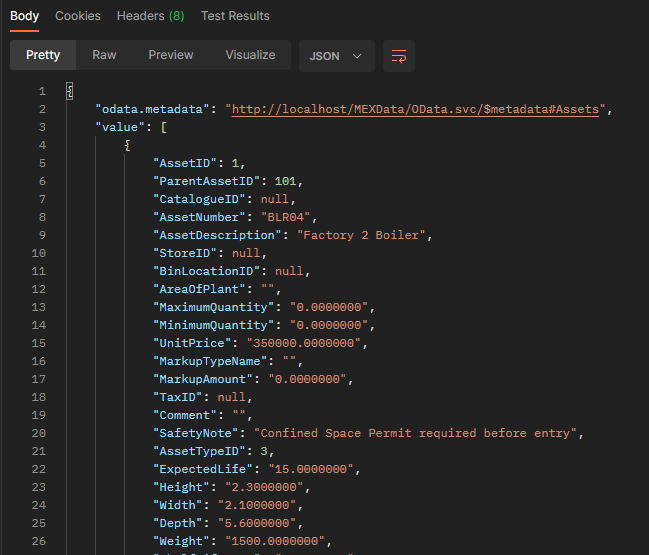The image size is (649, 555).
Task: Select the Pretty view
Action: [43, 55]
